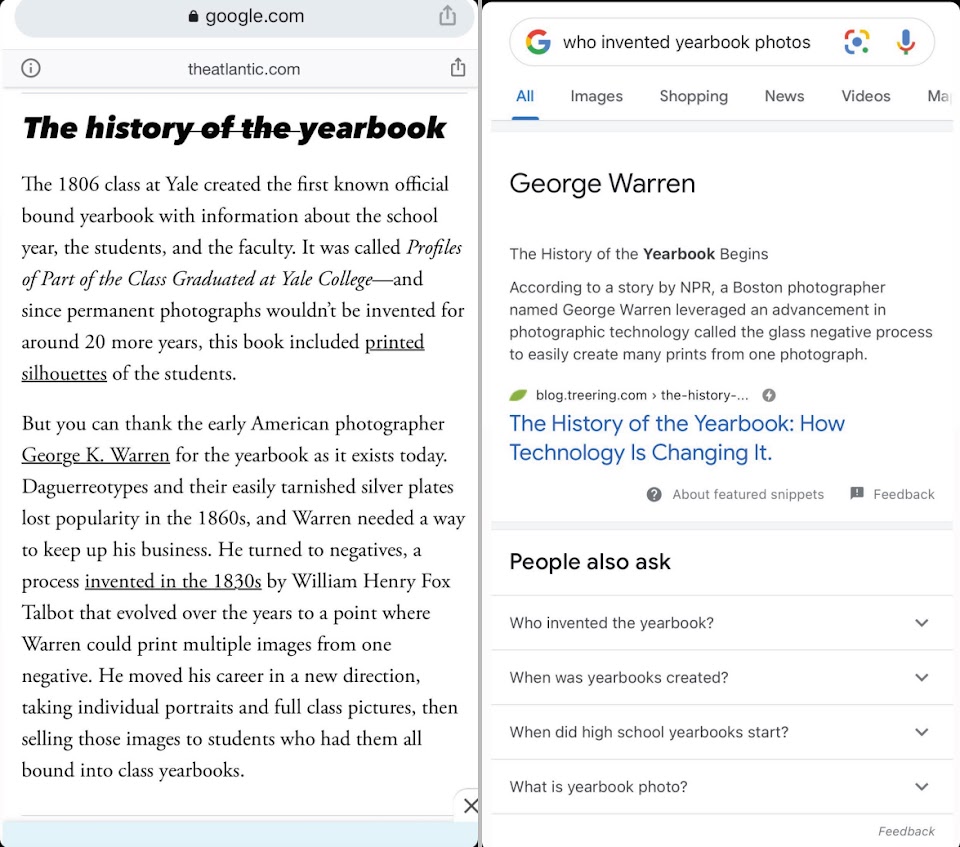
Task: Open the partially visible Maps tab
Action: pos(940,96)
